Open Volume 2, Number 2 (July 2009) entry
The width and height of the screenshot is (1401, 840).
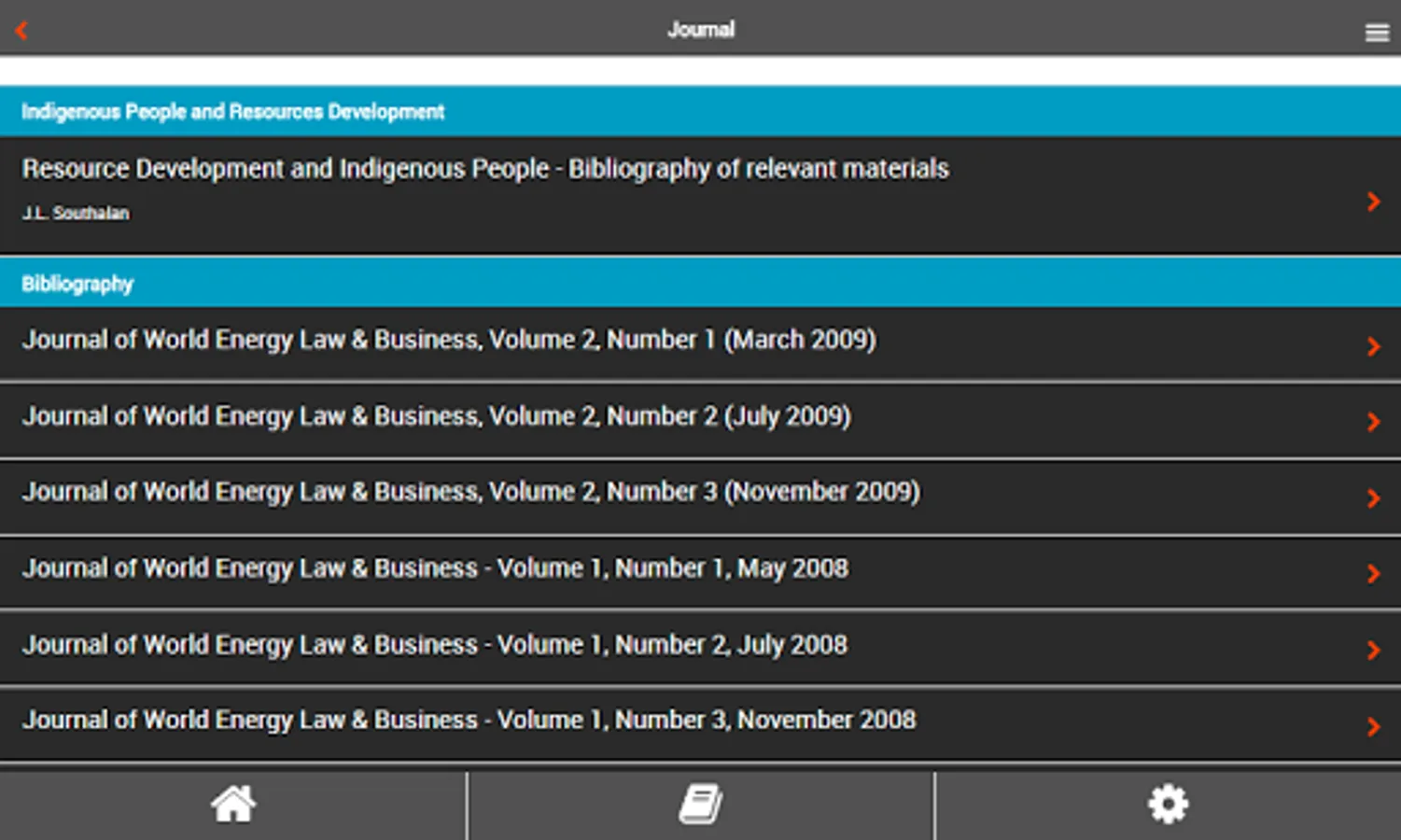(x=700, y=419)
